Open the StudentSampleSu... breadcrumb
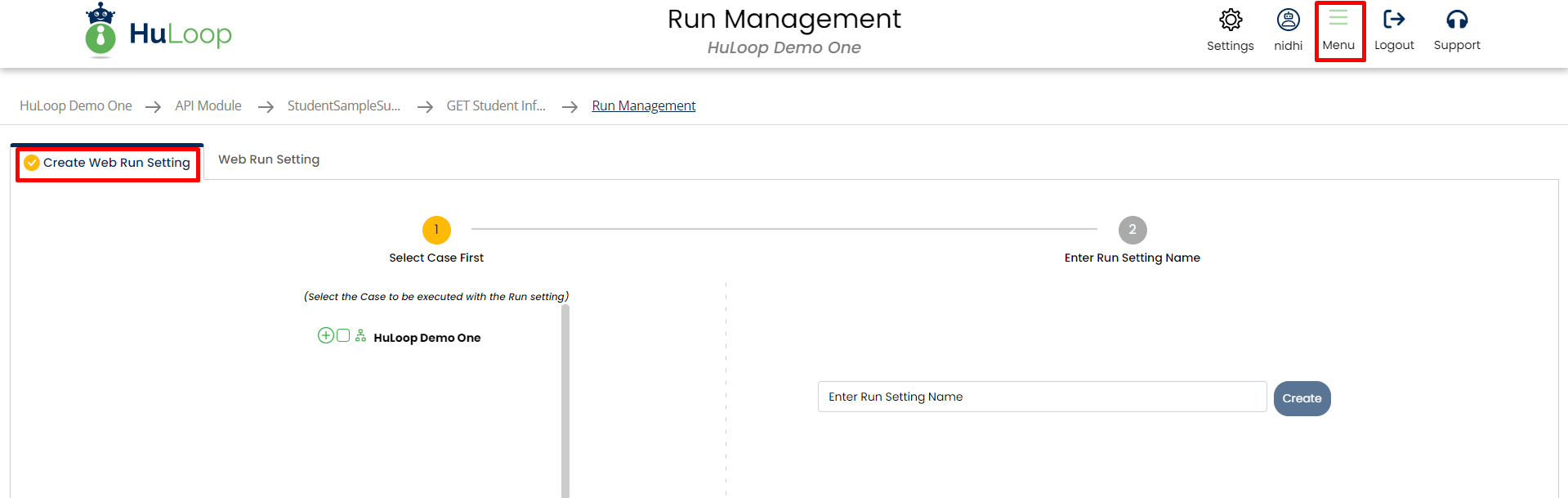 pyautogui.click(x=343, y=105)
